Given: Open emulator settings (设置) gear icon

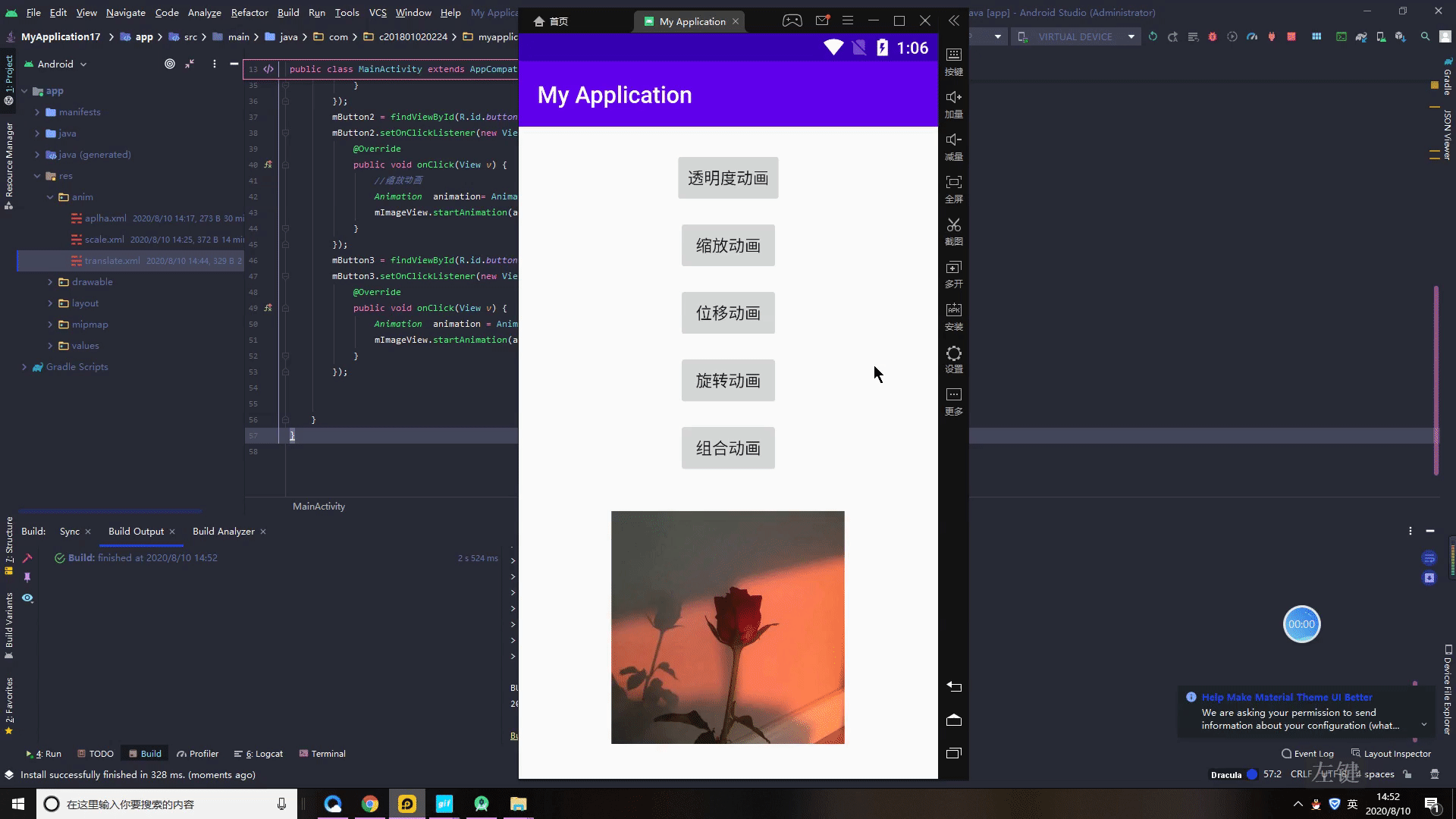Looking at the screenshot, I should pos(954,353).
